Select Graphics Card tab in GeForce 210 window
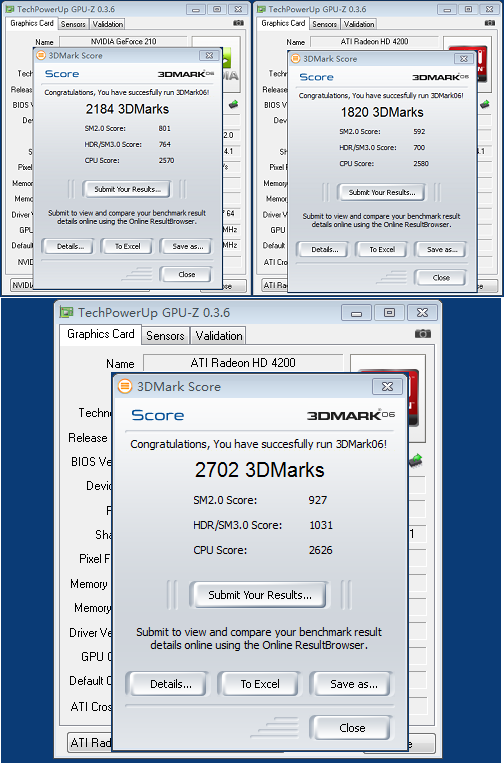The height and width of the screenshot is (763, 504). (32, 23)
